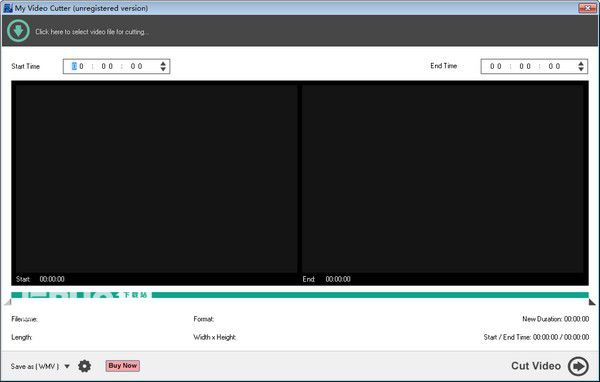This screenshot has width=600, height=382.
Task: Click the Cut Video text button
Action: [x=536, y=366]
